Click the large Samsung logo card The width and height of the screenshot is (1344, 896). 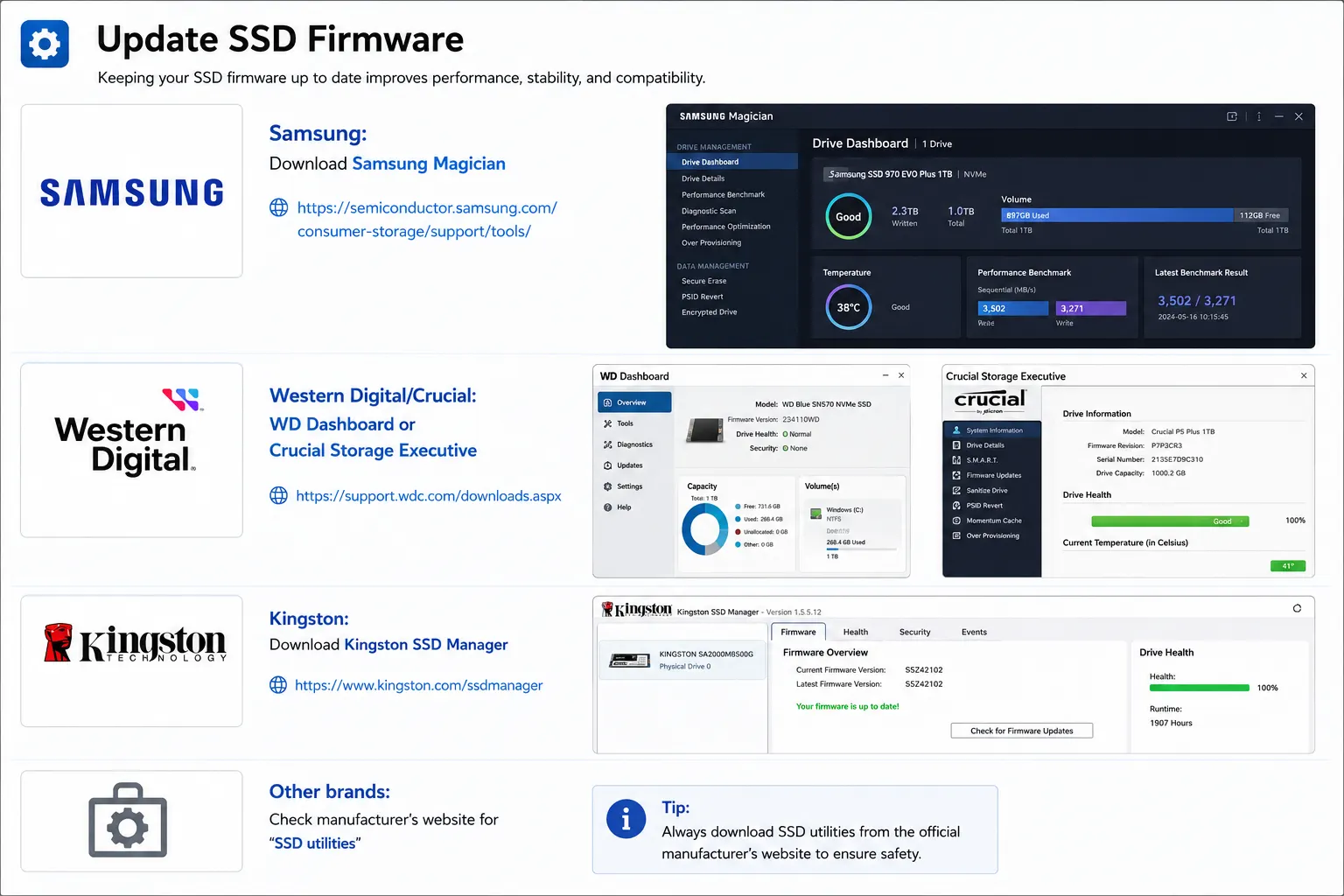tap(131, 191)
